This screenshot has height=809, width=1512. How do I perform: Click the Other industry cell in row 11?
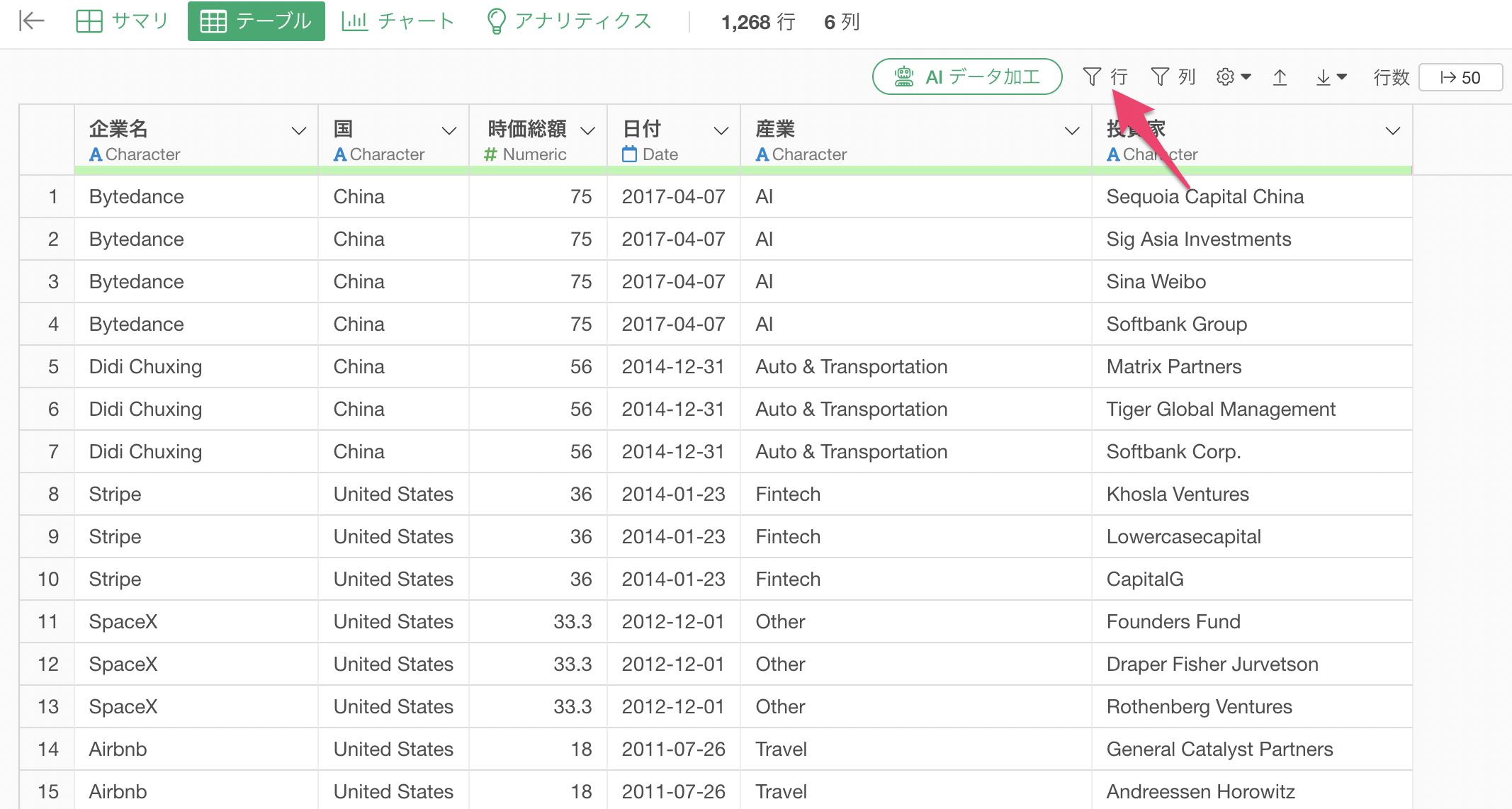pyautogui.click(x=916, y=621)
